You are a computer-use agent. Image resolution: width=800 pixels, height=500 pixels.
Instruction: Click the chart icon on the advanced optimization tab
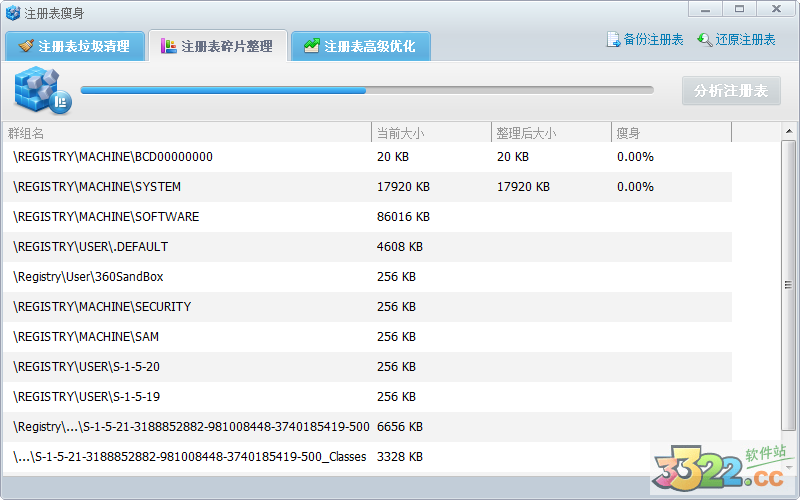point(312,46)
